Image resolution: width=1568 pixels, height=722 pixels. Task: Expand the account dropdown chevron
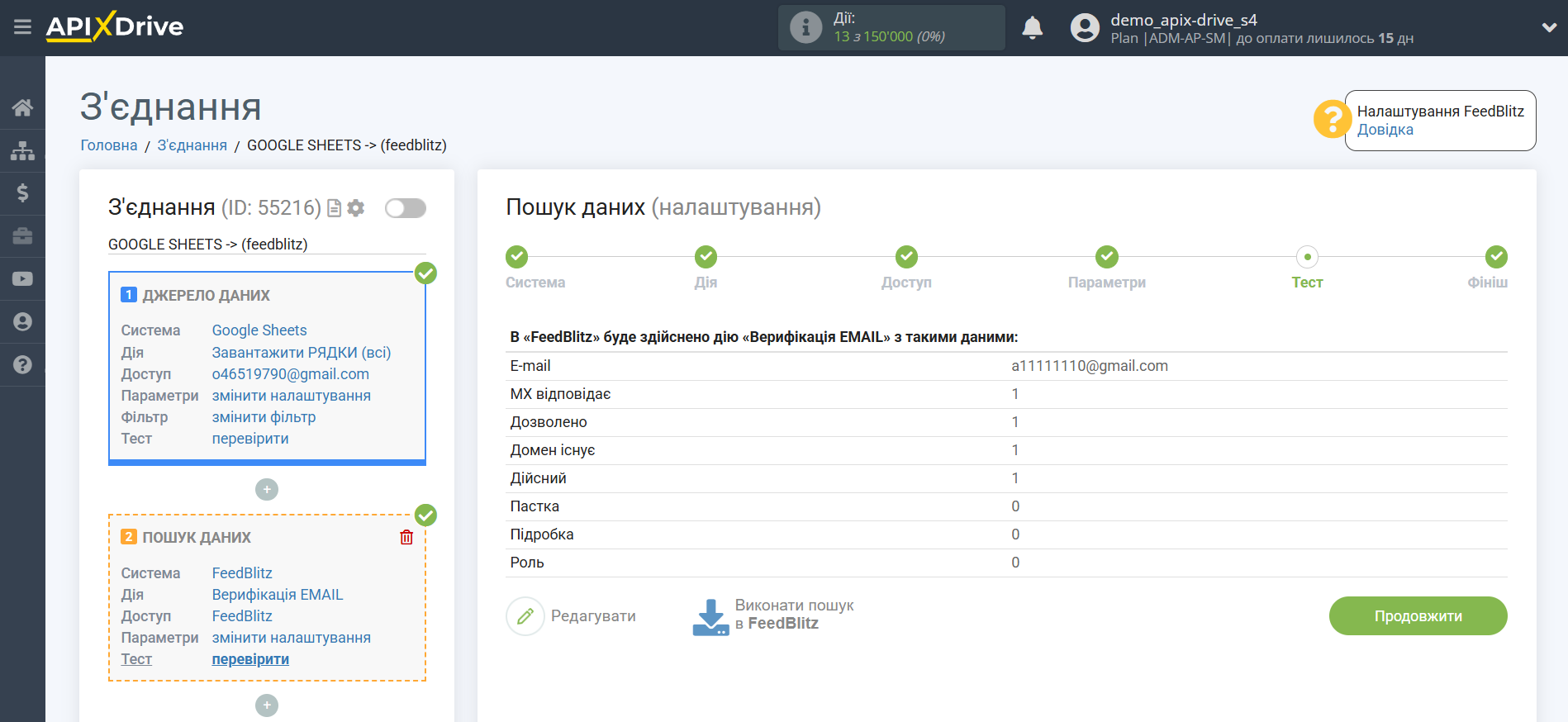tap(1549, 28)
